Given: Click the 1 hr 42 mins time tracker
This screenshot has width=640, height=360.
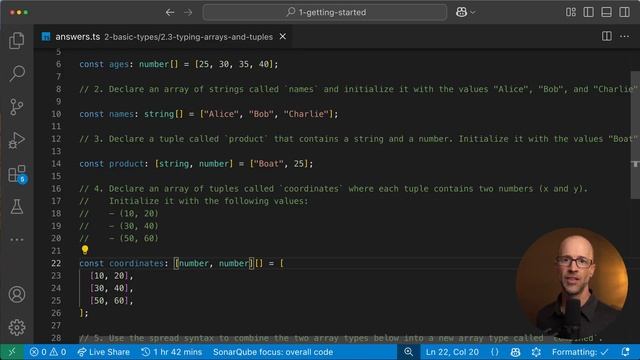Looking at the screenshot, I should [171, 352].
